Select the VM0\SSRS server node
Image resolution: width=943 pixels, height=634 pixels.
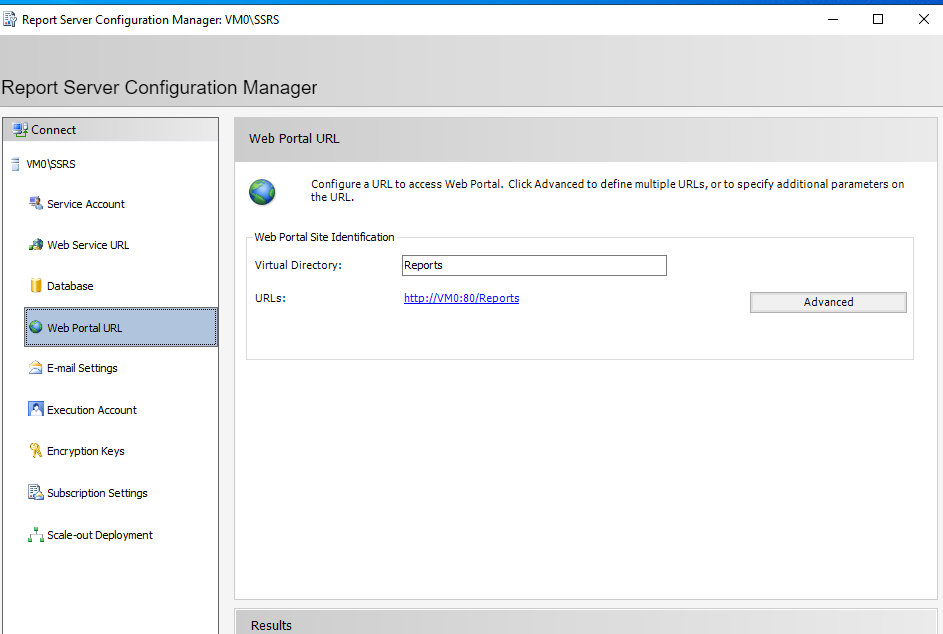pos(51,164)
